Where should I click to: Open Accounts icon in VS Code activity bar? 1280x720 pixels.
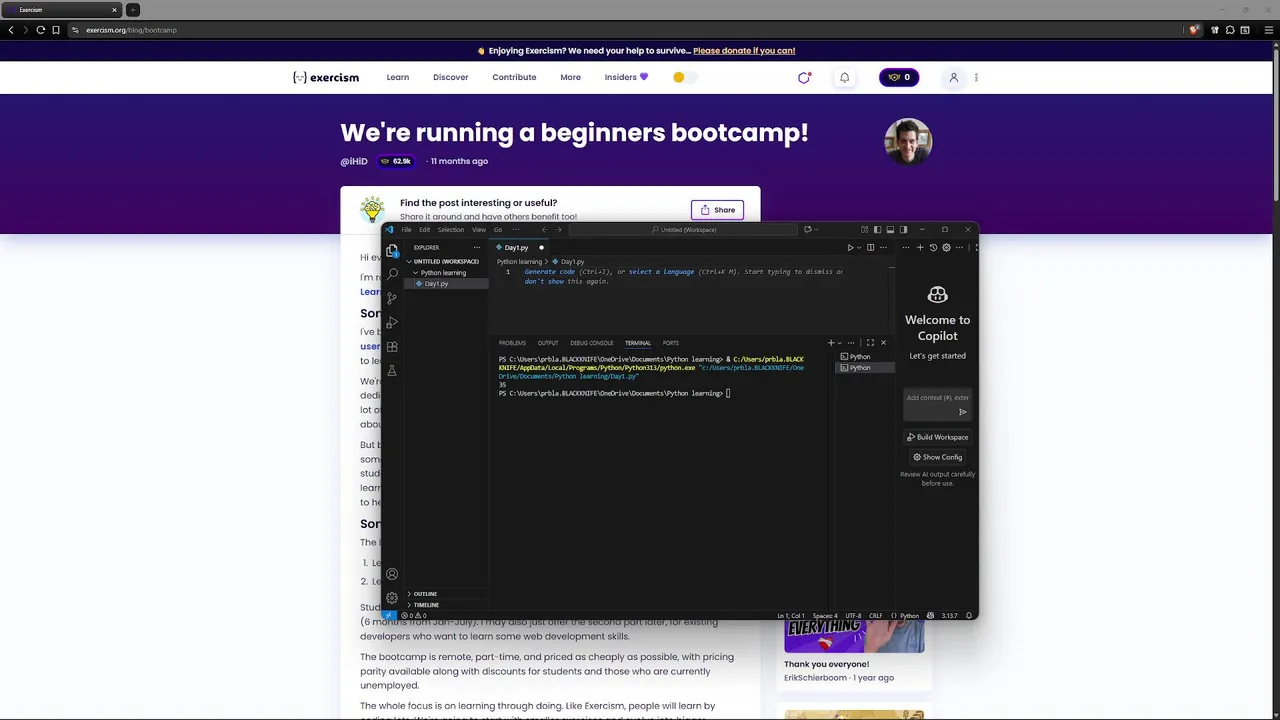point(392,574)
